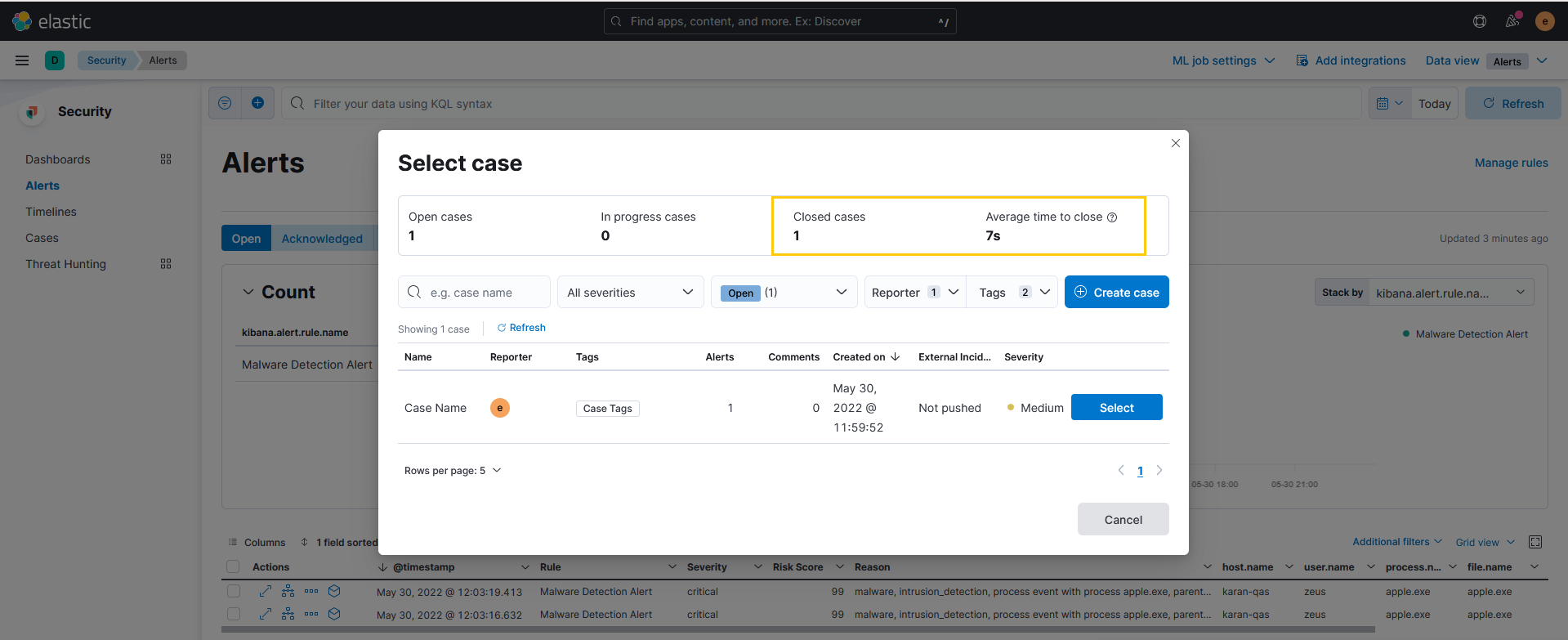Click the add filter plus icon

[x=257, y=103]
